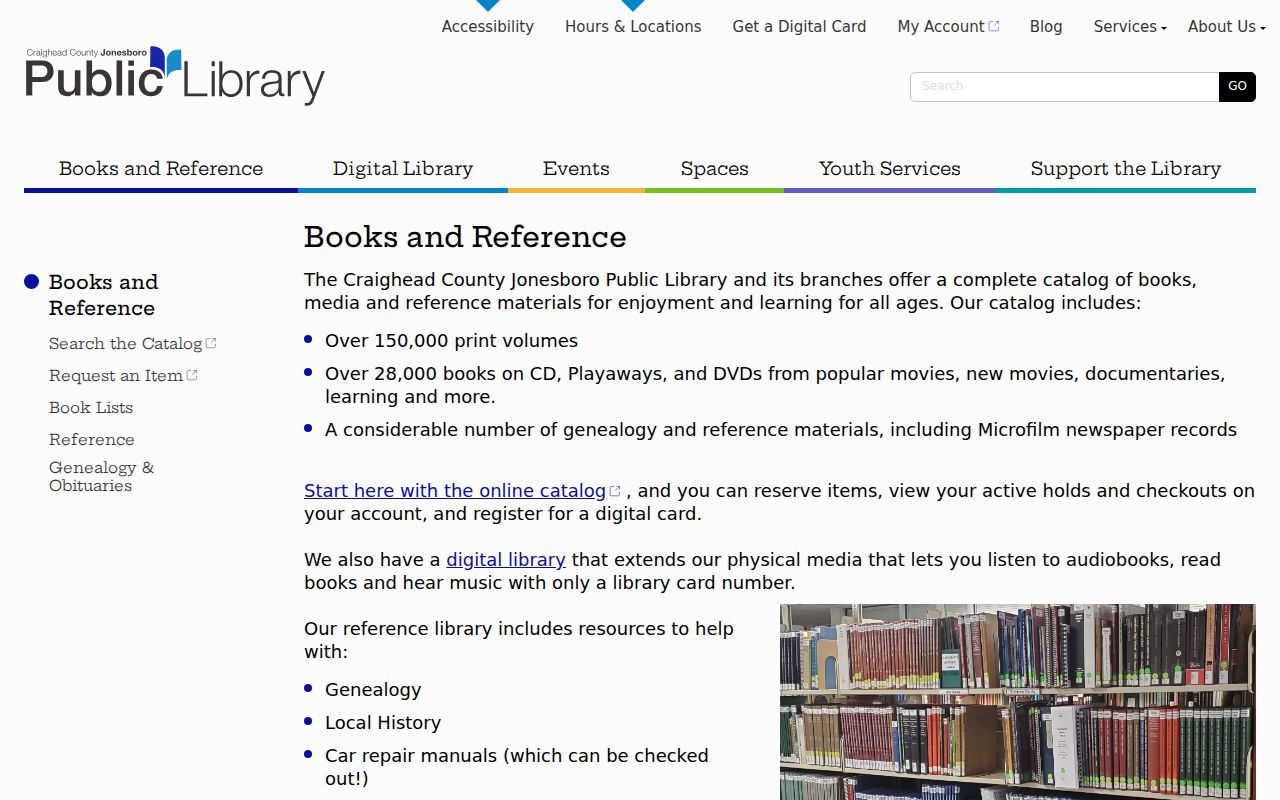Open Book Lists in the sidebar

point(91,408)
